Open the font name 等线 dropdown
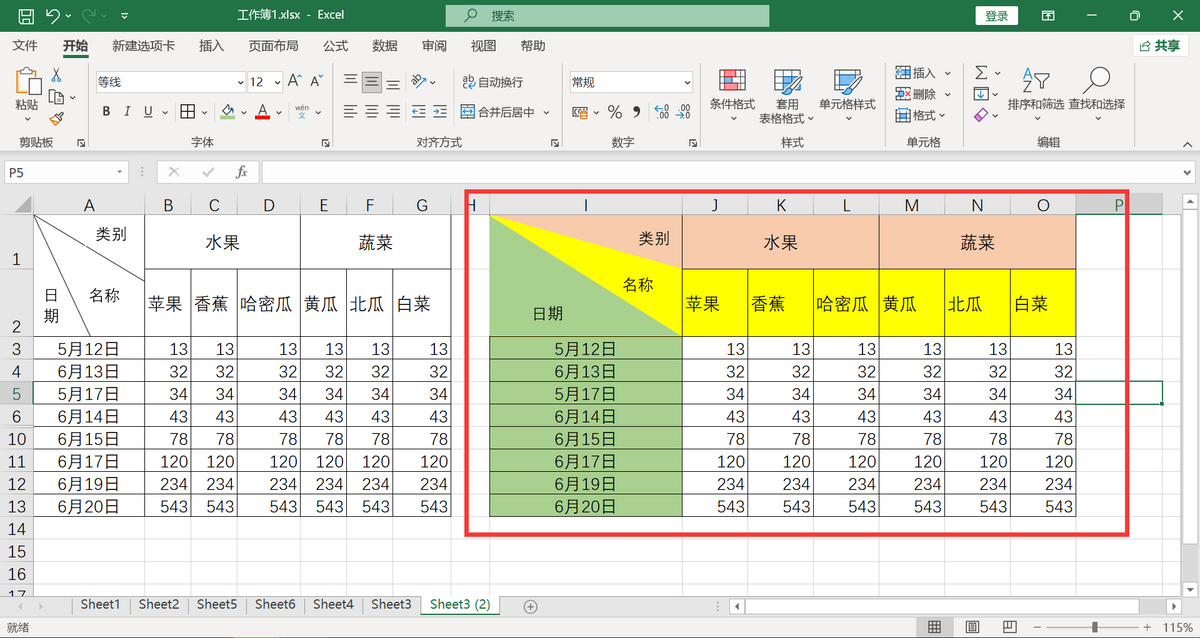1200x638 pixels. click(240, 82)
